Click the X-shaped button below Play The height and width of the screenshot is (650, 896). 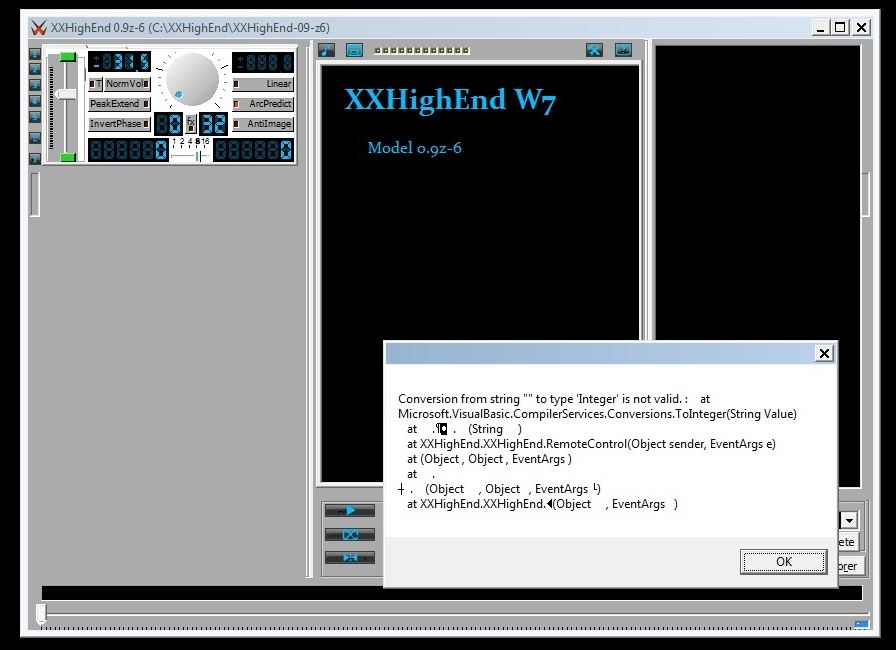350,535
